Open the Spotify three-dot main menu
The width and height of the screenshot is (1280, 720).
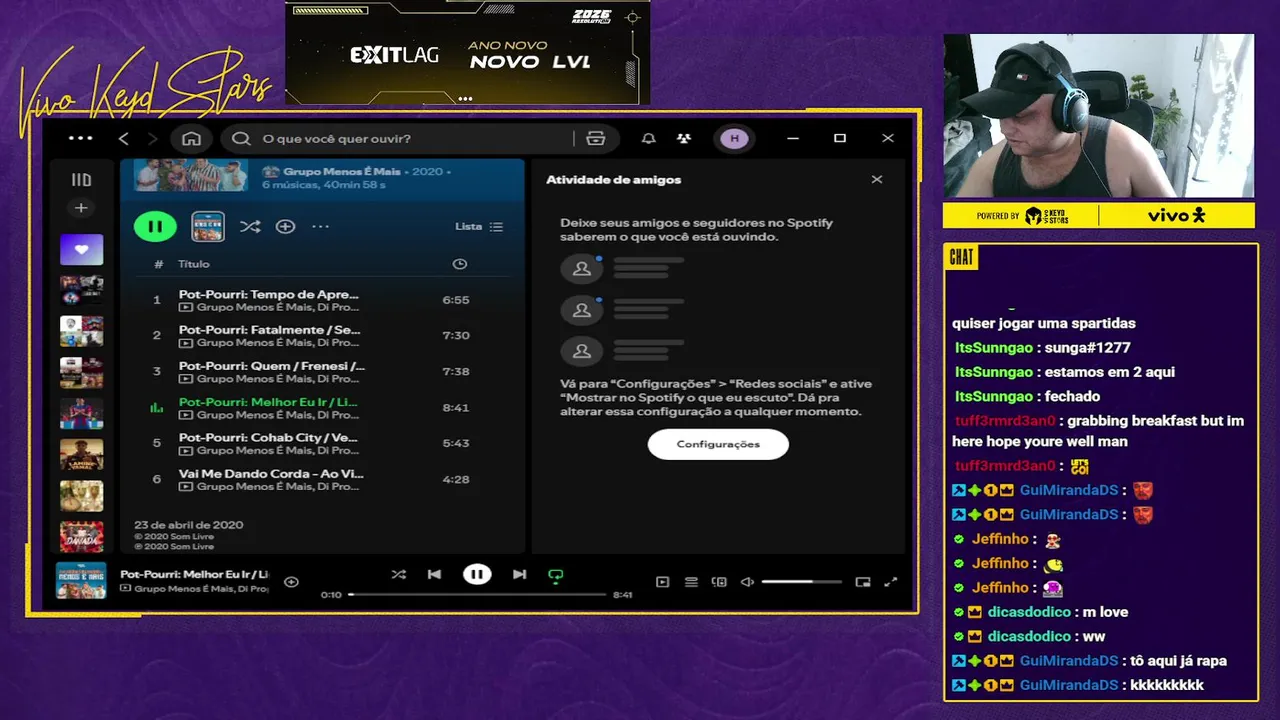coord(80,139)
